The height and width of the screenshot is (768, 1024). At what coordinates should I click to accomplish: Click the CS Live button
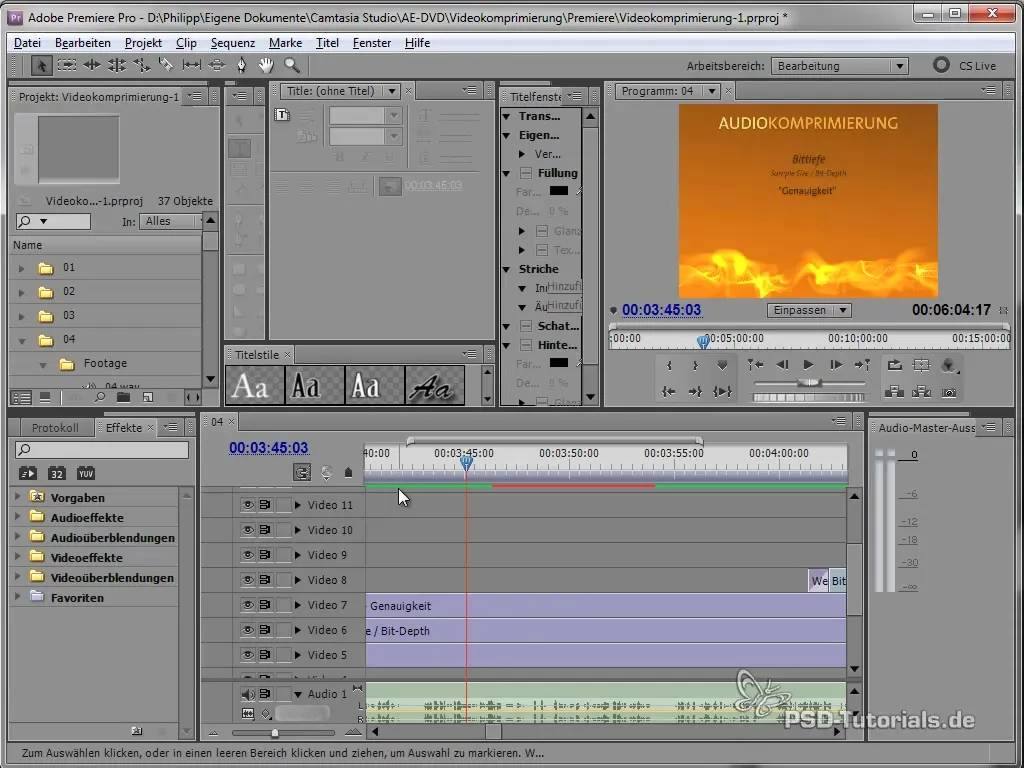pos(965,65)
